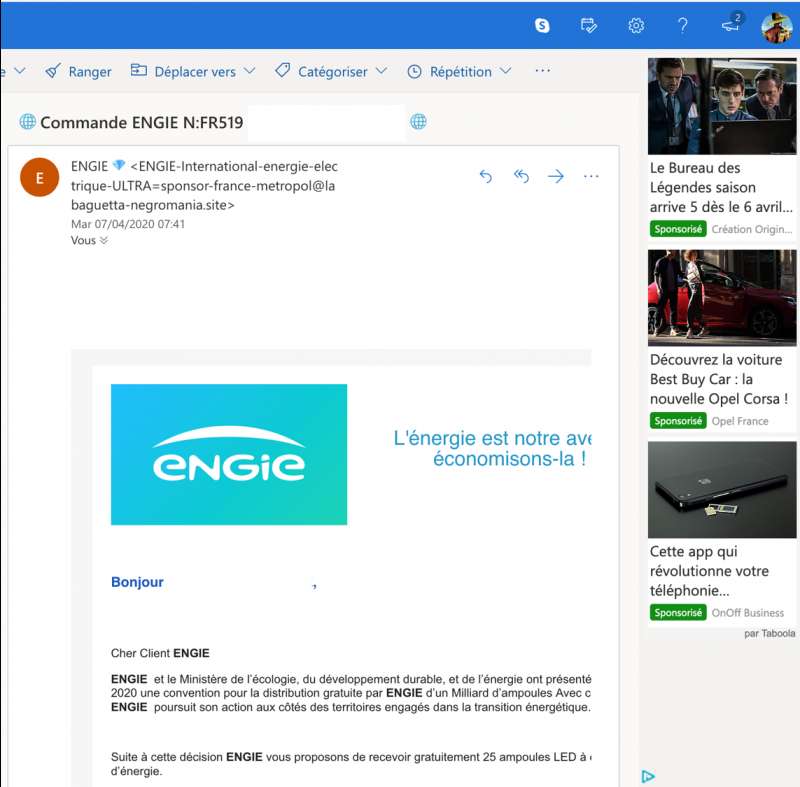
Task: Click the par Taboola link
Action: tap(769, 633)
